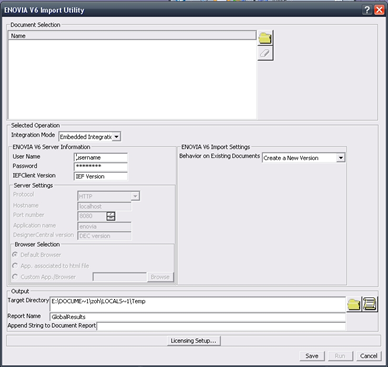Click the Port number 8080 field
Image resolution: width=389 pixels, height=367 pixels.
(92, 216)
